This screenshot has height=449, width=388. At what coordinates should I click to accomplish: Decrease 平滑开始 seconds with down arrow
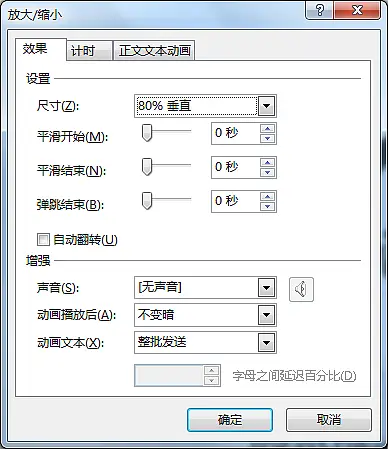click(267, 139)
